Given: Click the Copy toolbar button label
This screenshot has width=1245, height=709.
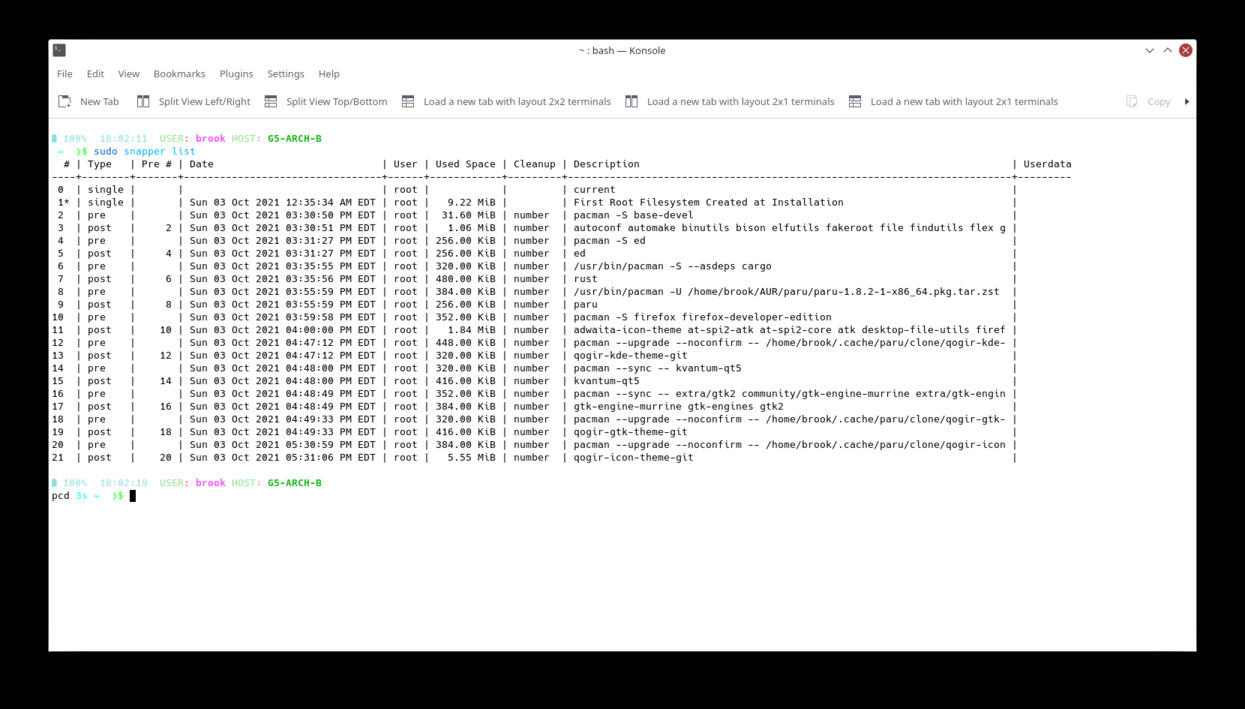Looking at the screenshot, I should click(x=1158, y=100).
